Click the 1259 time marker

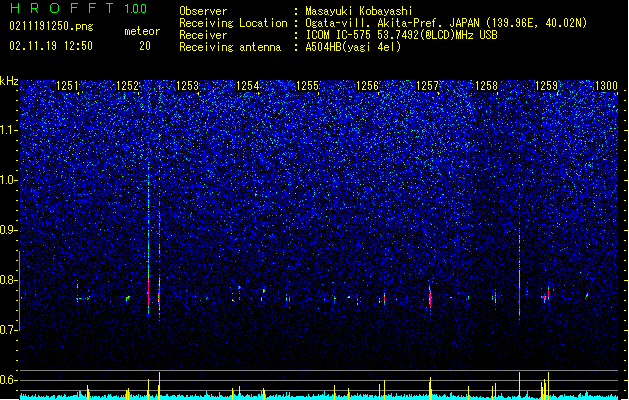click(547, 86)
